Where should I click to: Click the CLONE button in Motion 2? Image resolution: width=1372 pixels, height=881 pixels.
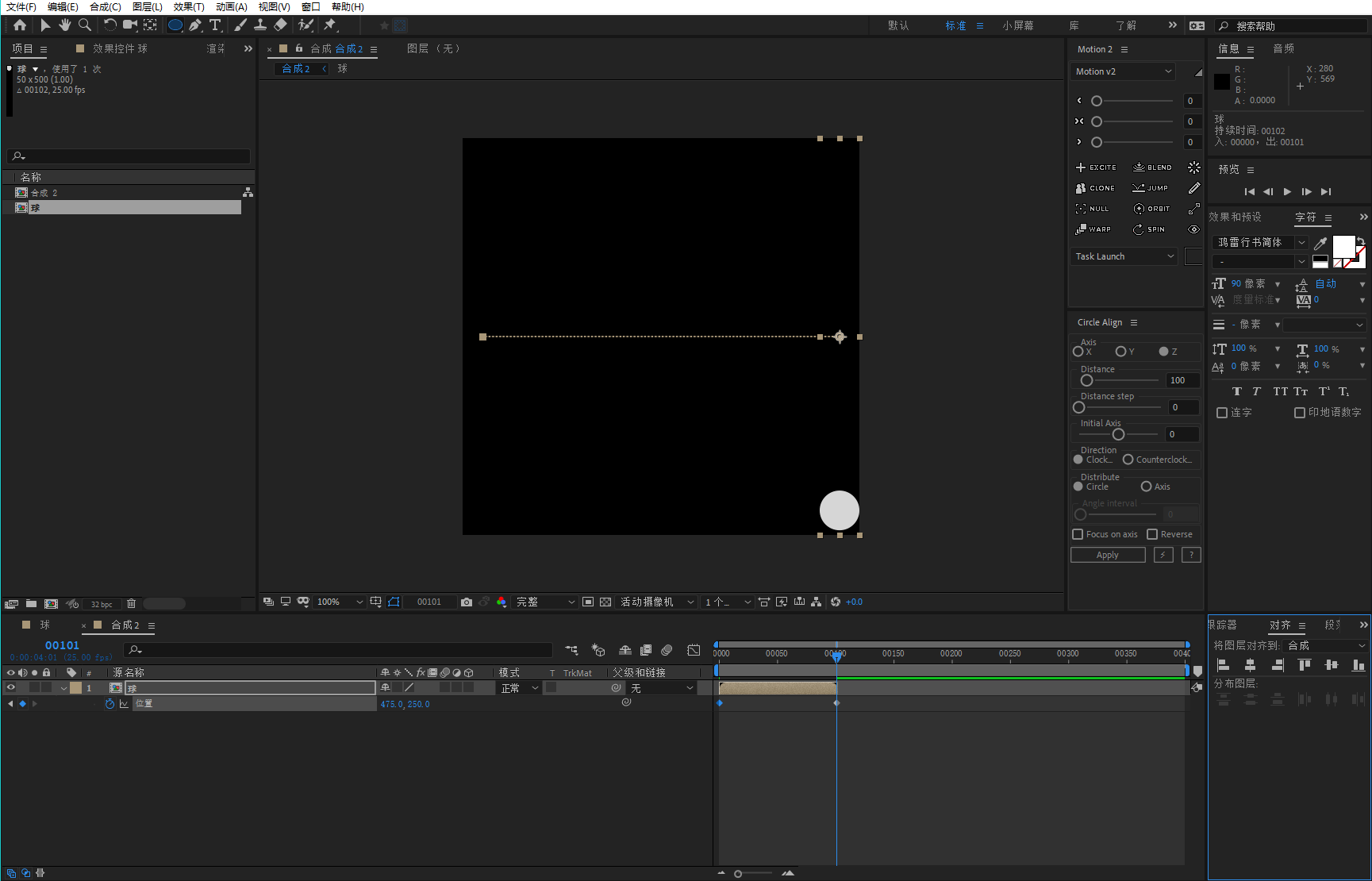coord(1095,188)
